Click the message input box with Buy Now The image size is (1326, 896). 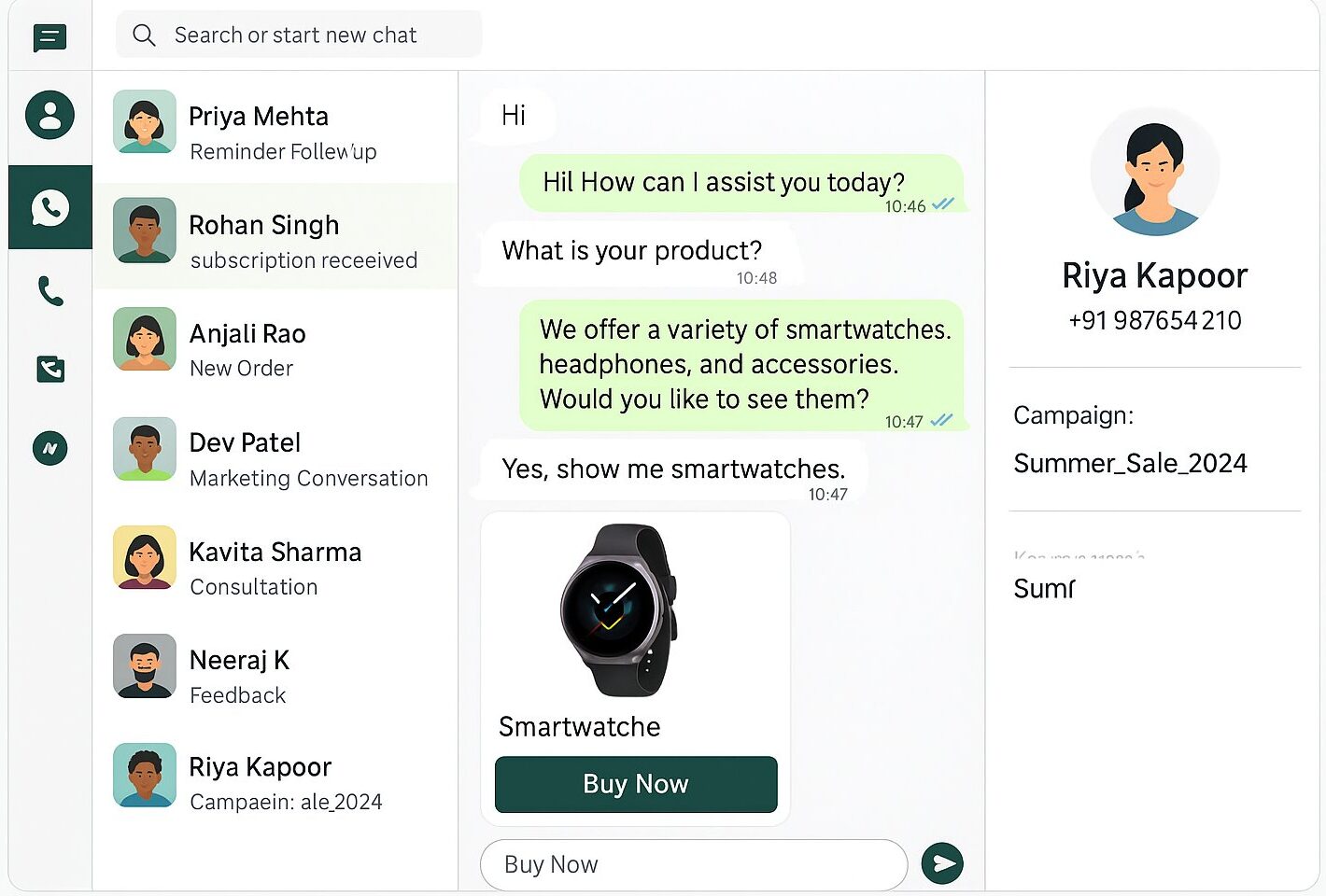(694, 864)
